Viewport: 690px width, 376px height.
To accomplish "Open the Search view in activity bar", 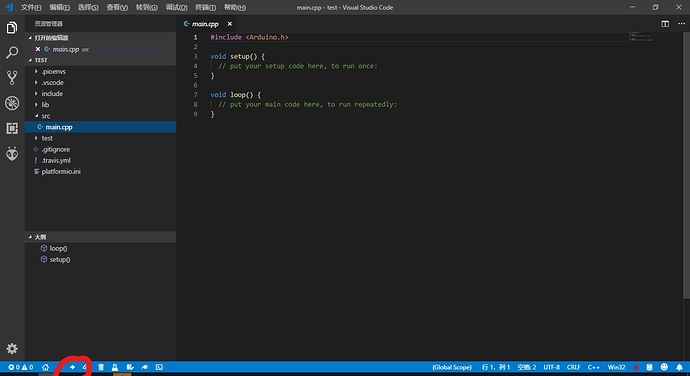I will tap(12, 53).
